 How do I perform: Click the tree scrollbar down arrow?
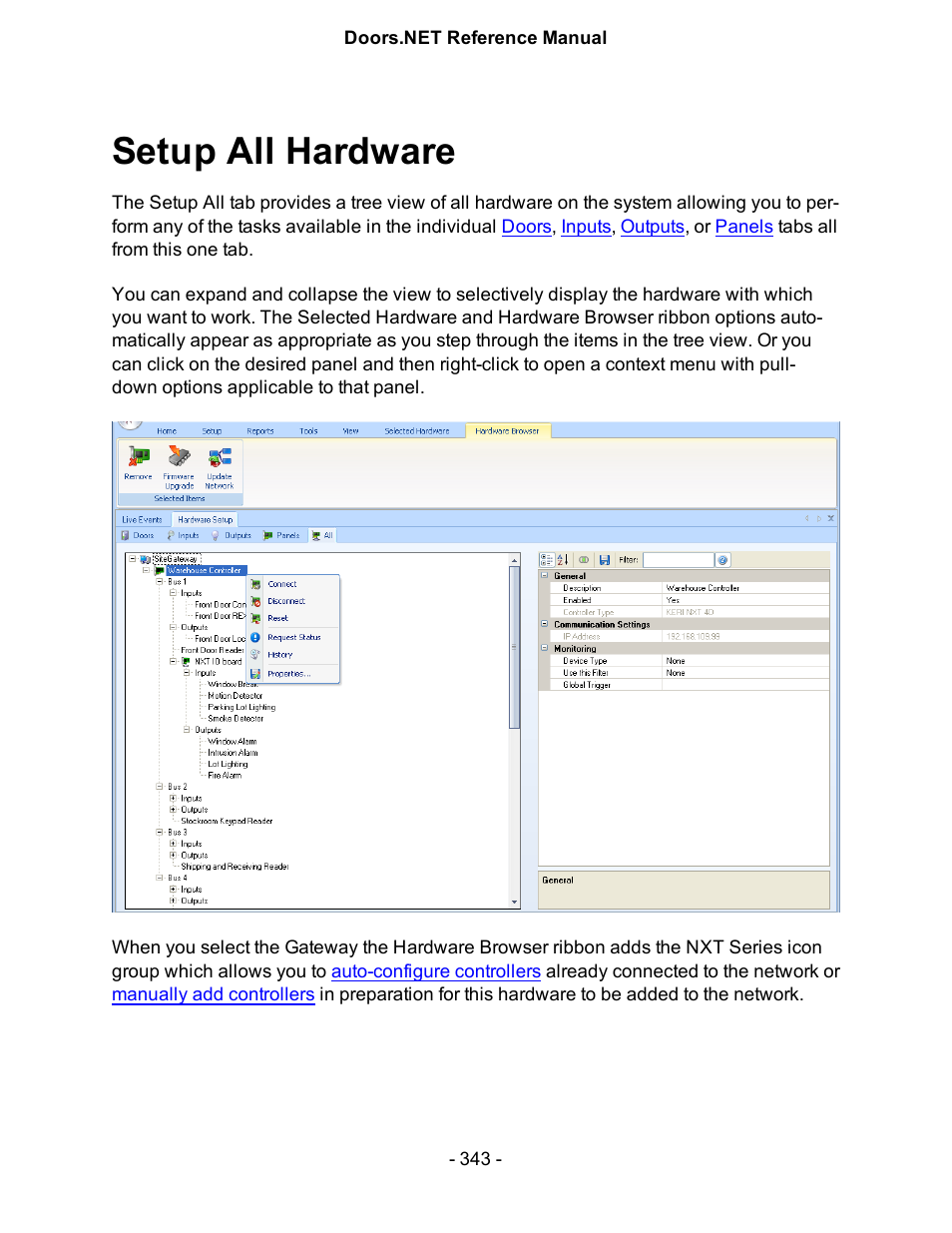[x=515, y=902]
